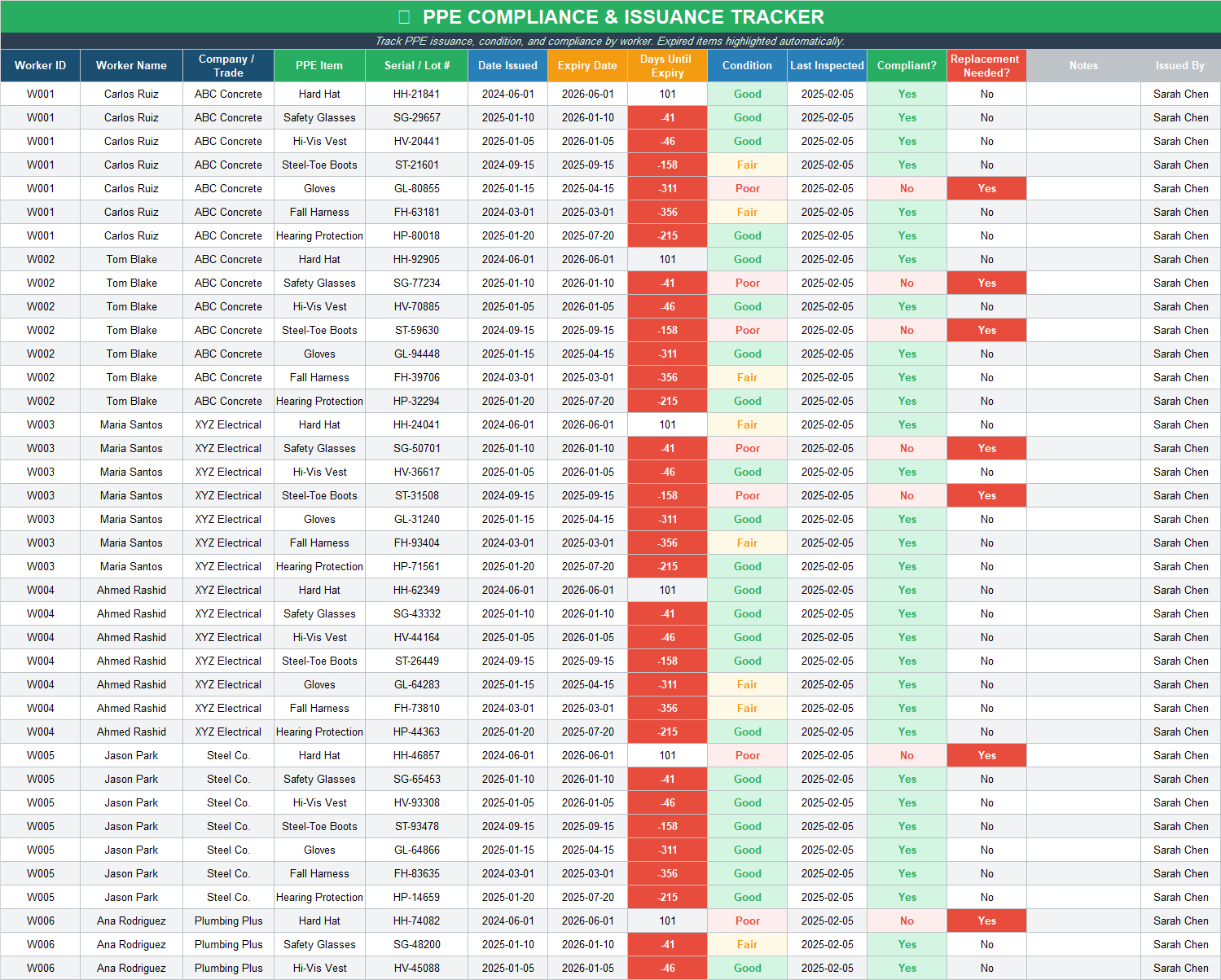Toggle compliant status for Jason Park's Hard Hat
The width and height of the screenshot is (1221, 980).
tap(907, 755)
